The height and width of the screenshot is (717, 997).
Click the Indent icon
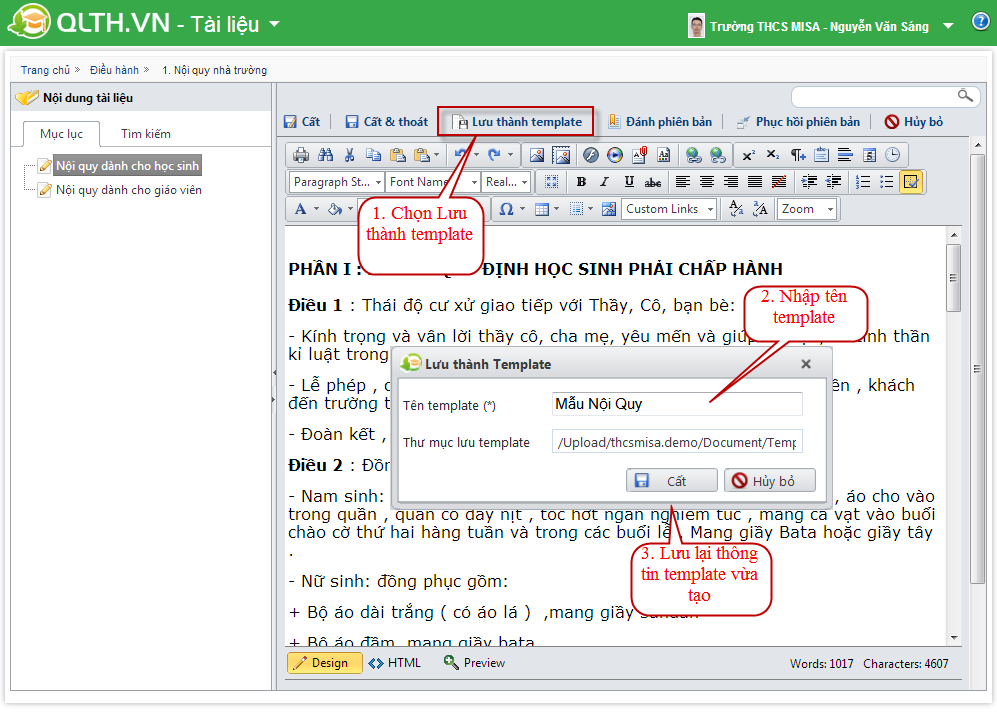click(x=809, y=182)
